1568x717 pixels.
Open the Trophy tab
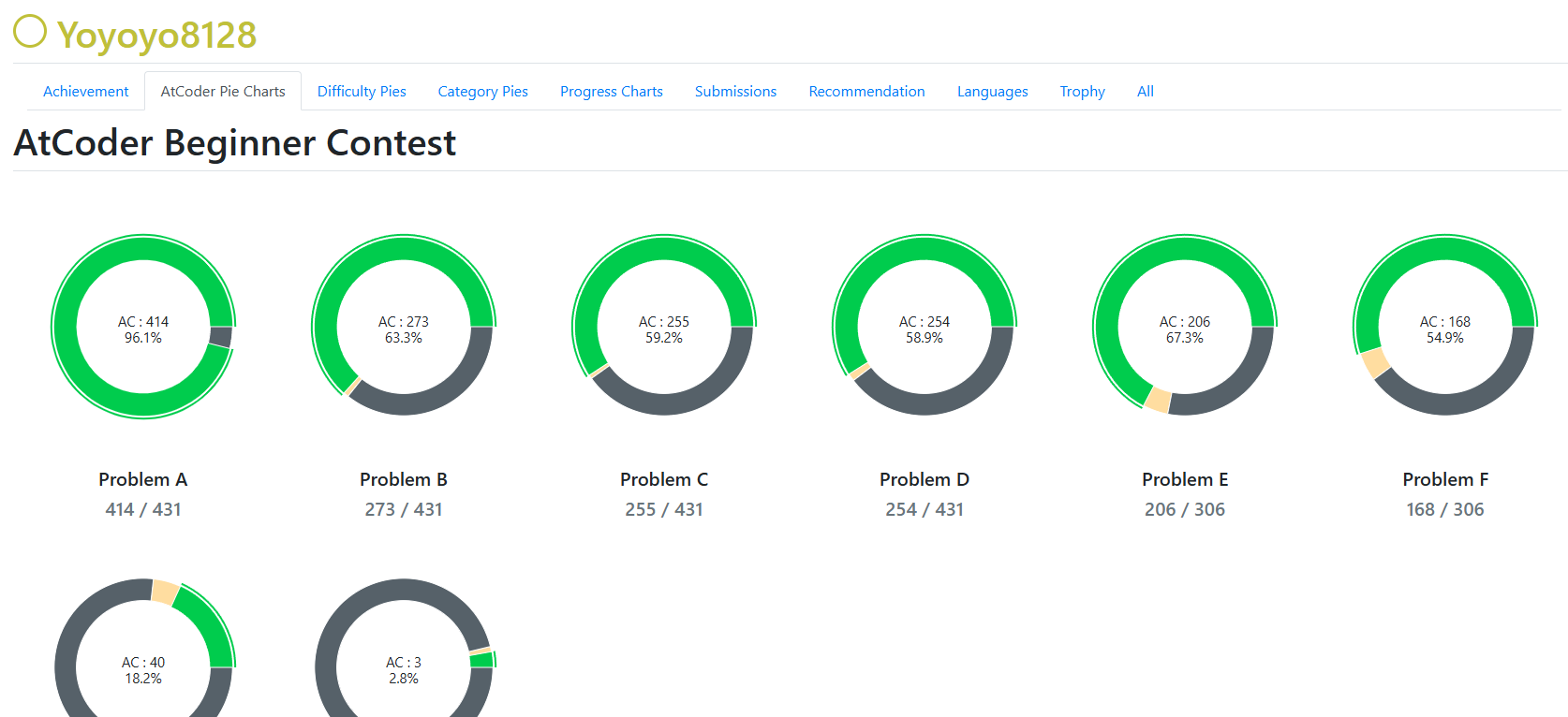pos(1082,92)
